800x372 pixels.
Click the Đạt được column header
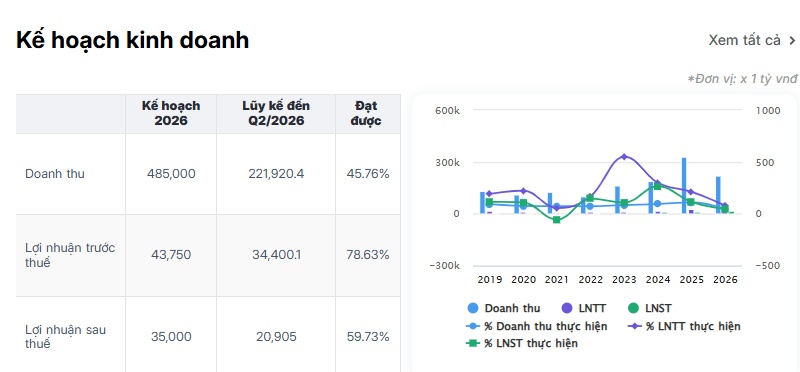[368, 113]
